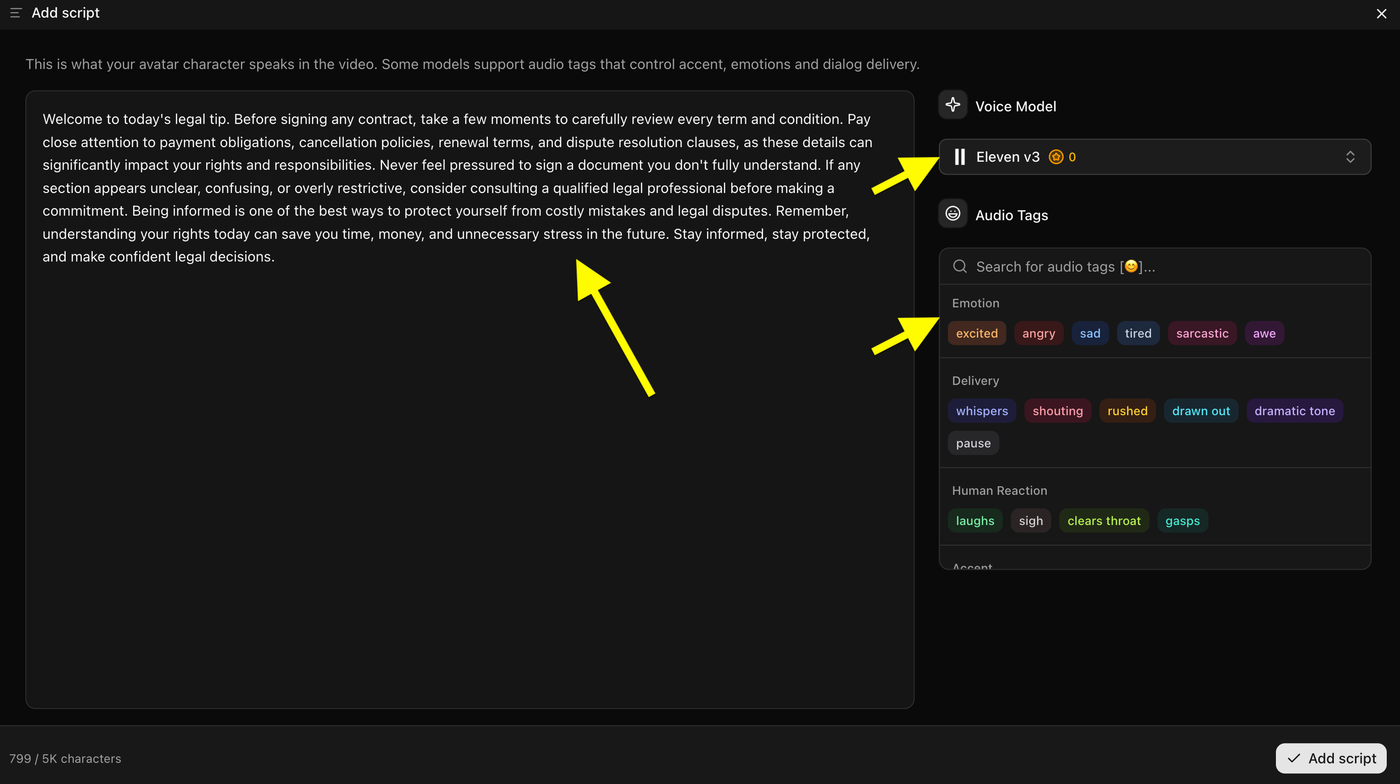Click the Audio Tags label
Viewport: 1400px width, 784px height.
coord(1011,215)
